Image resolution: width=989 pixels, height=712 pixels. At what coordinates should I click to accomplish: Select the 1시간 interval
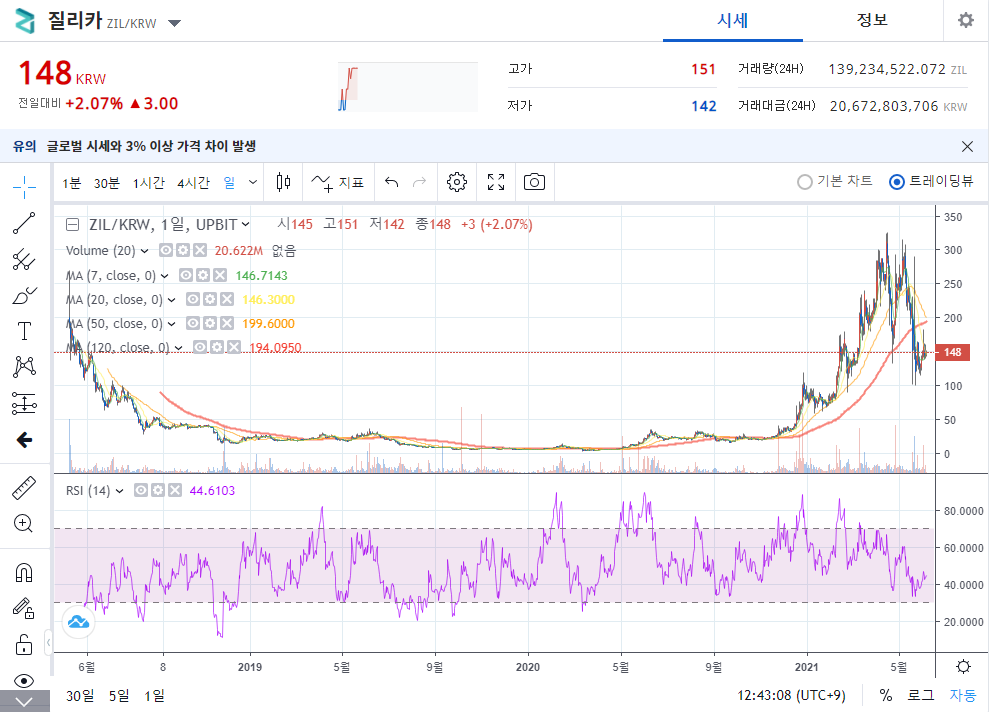point(148,183)
